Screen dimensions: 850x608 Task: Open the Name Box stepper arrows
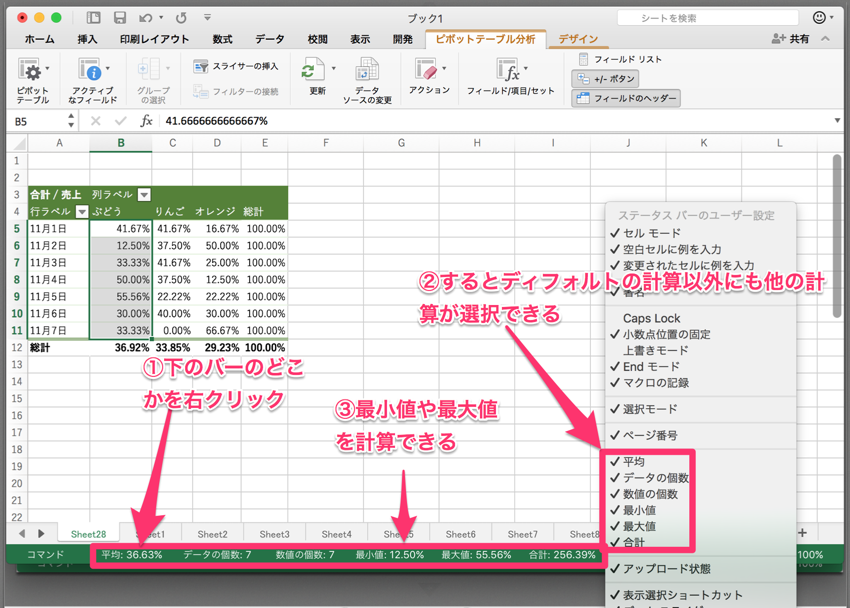71,121
